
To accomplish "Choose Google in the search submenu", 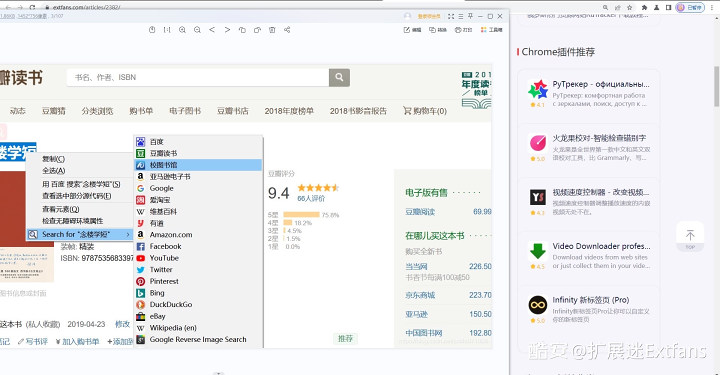I will (199, 188).
